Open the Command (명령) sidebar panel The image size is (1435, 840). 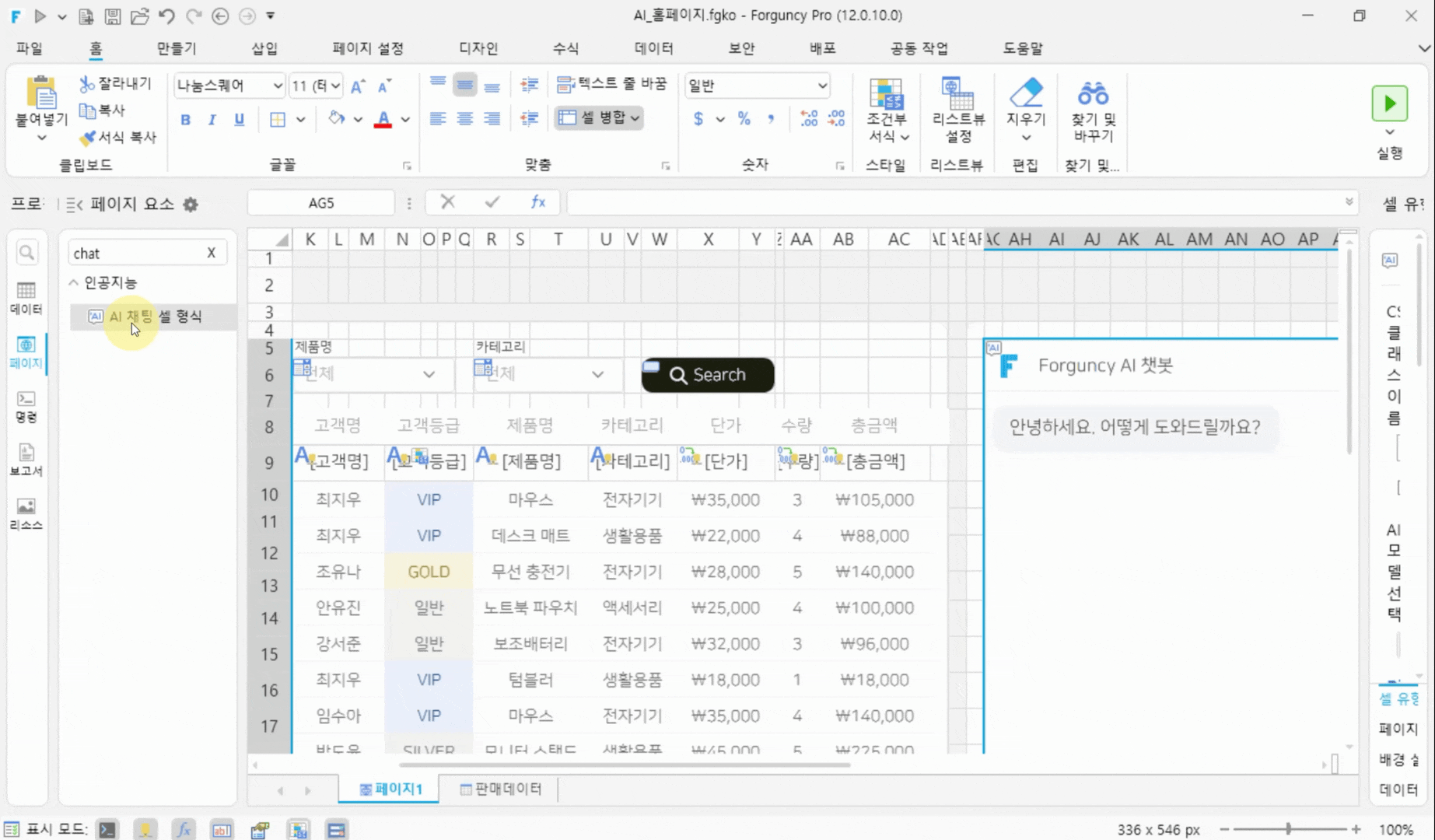pyautogui.click(x=26, y=407)
